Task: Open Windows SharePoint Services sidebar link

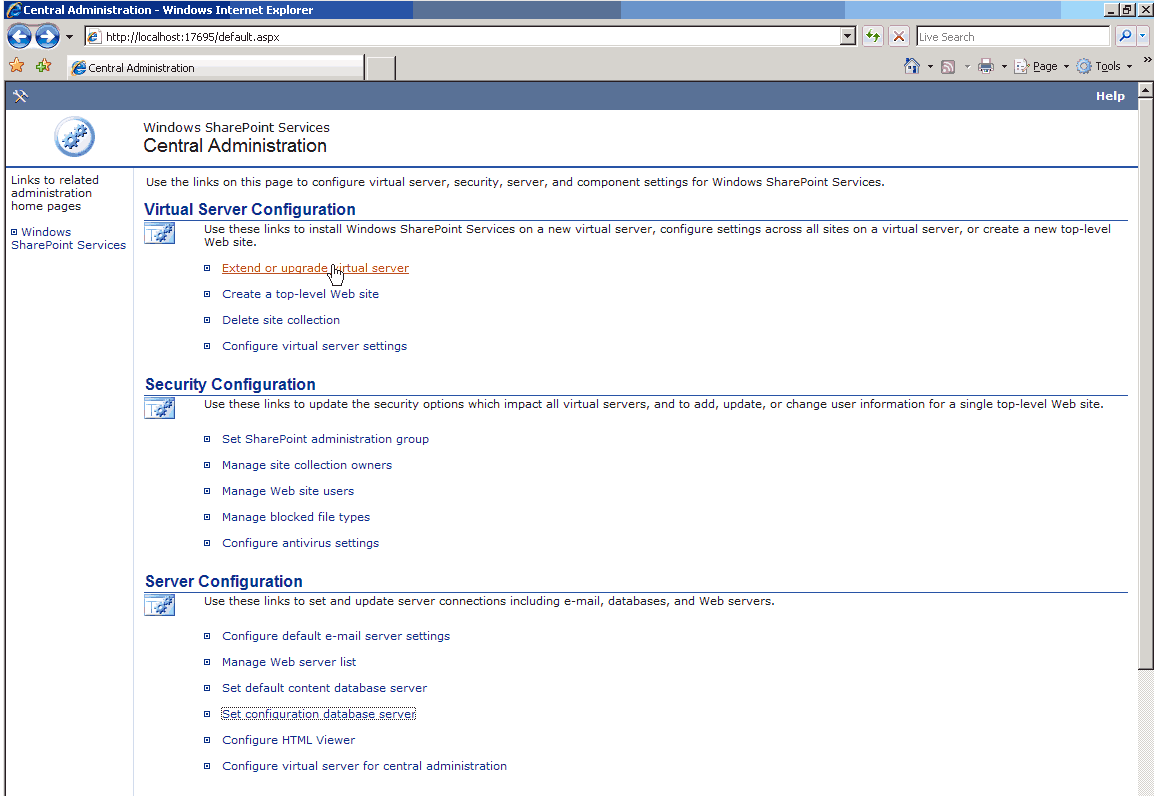Action: (68, 238)
